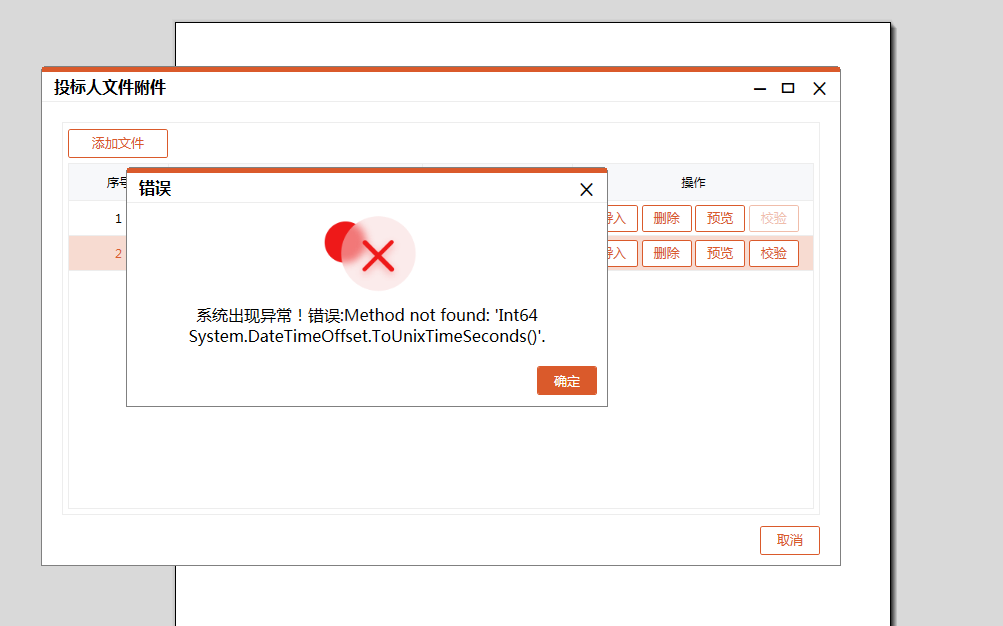Click 校验 for the row 2 file
Screen dimensions: 1003x626
[773, 253]
